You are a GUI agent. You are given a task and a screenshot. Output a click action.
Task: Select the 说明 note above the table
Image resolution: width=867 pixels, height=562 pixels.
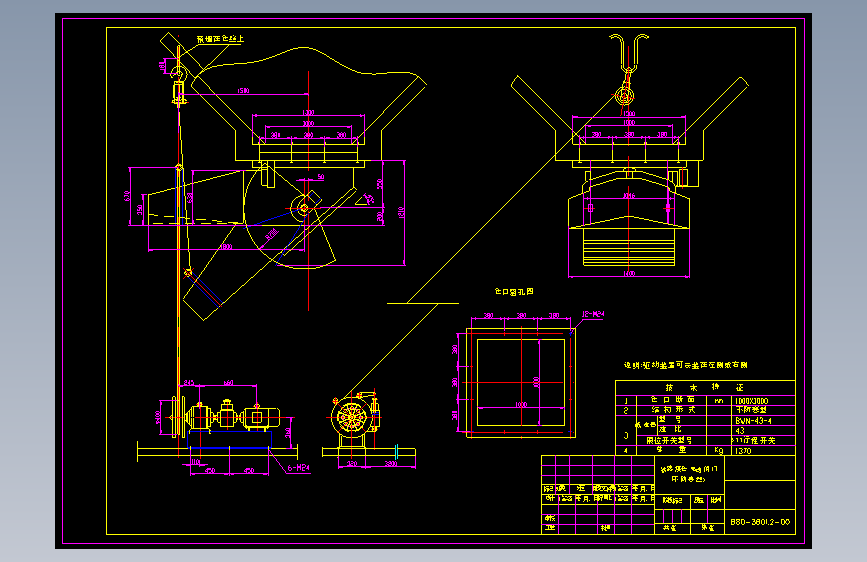click(686, 365)
